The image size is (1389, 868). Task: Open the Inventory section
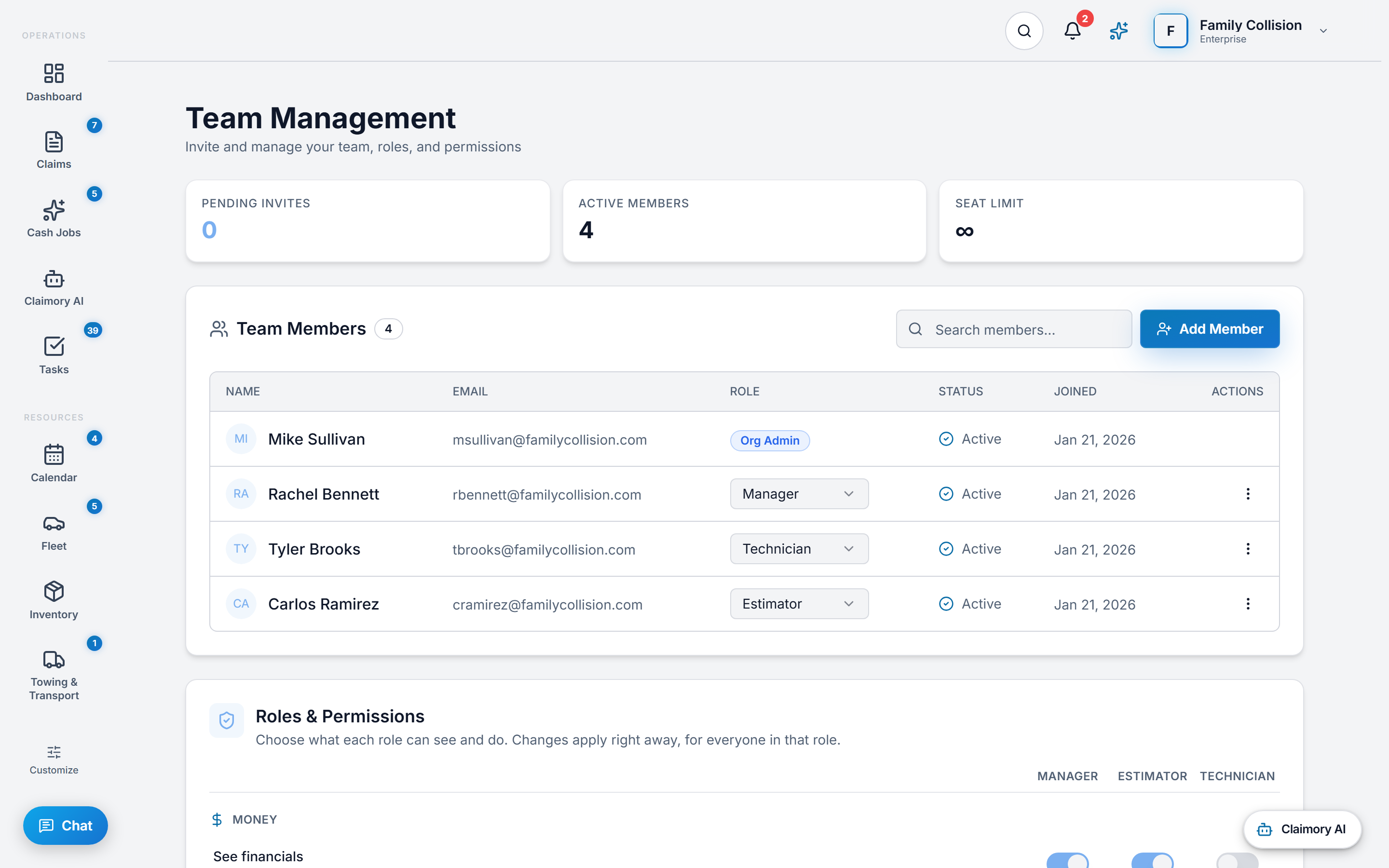tap(54, 600)
